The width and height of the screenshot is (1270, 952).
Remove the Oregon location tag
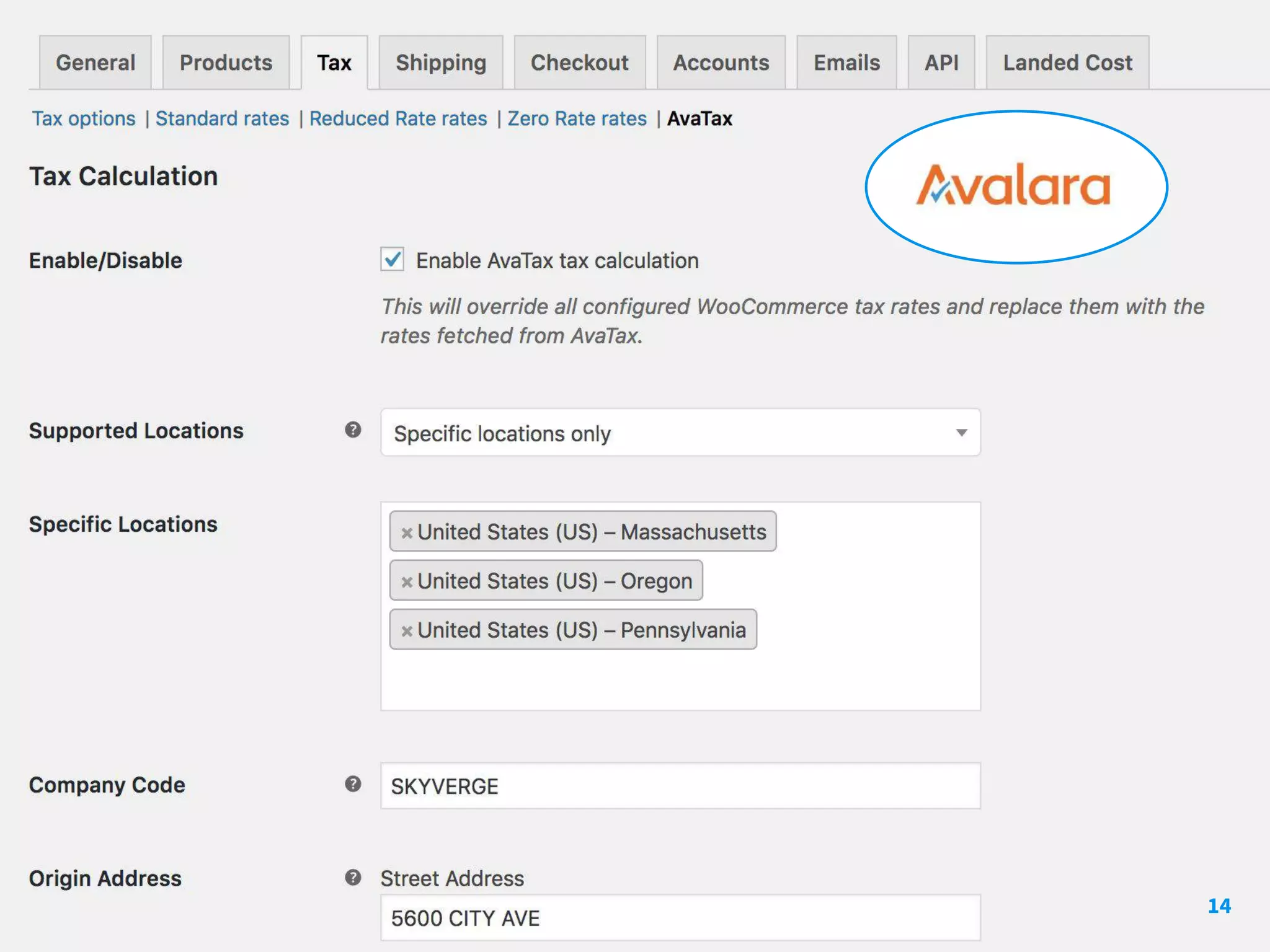click(407, 581)
